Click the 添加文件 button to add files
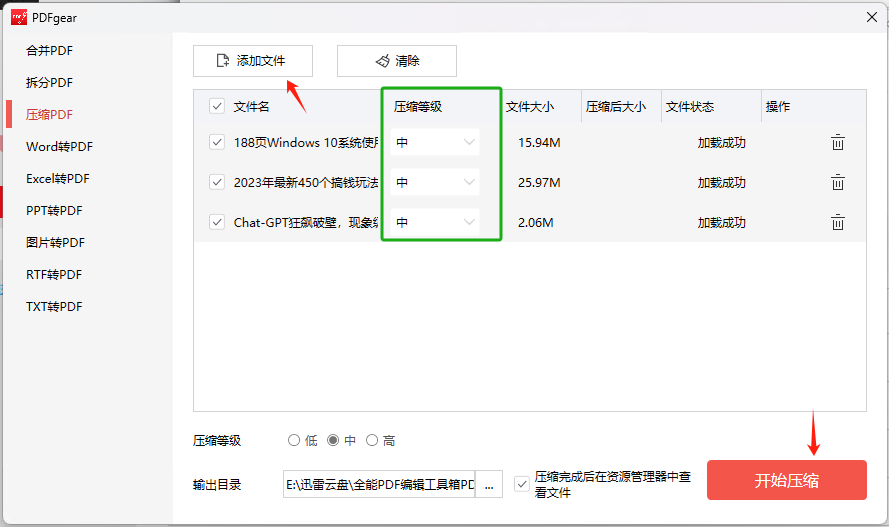889x527 pixels. pyautogui.click(x=253, y=61)
